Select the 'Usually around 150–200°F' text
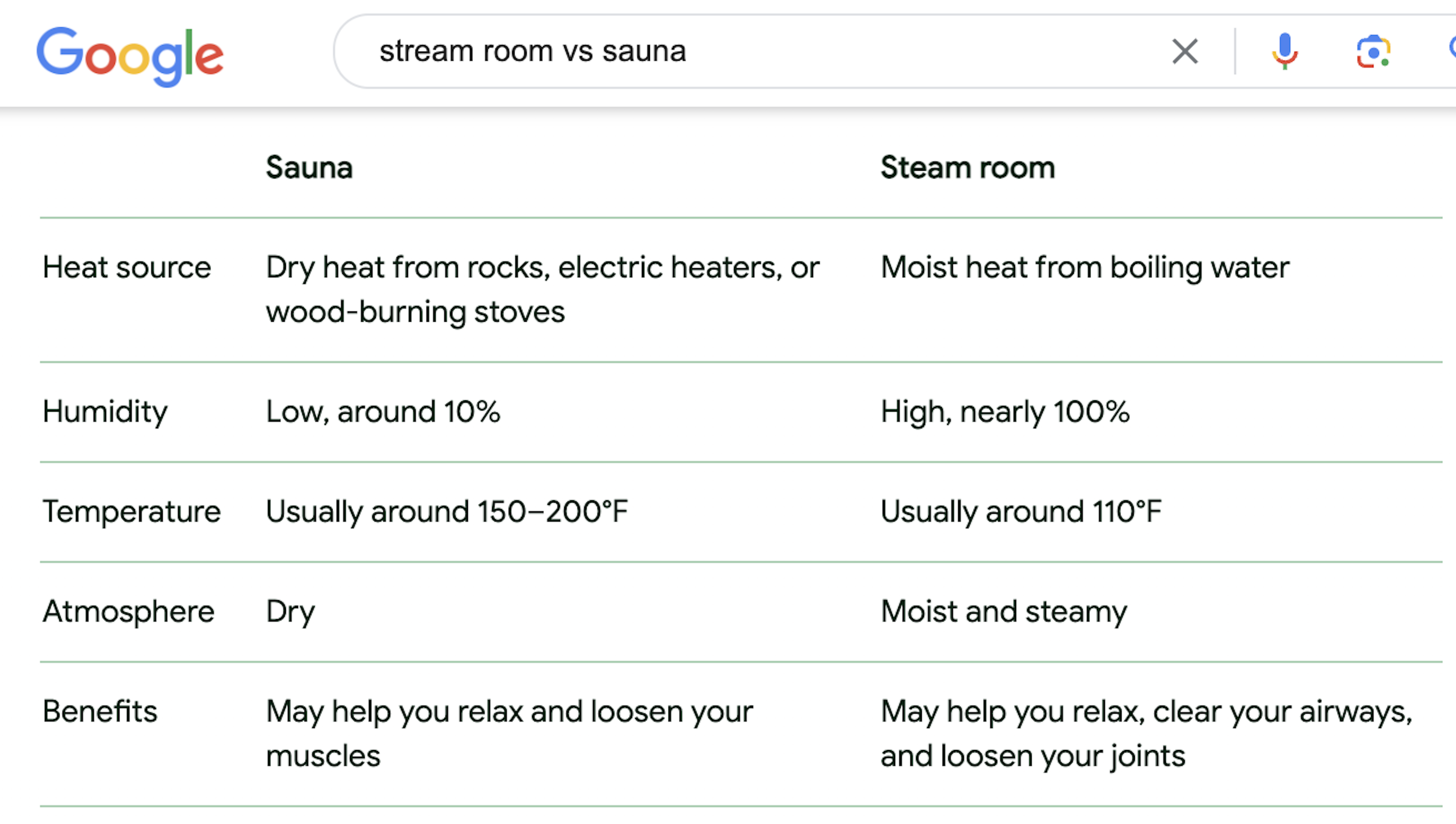The width and height of the screenshot is (1456, 824). point(447,512)
